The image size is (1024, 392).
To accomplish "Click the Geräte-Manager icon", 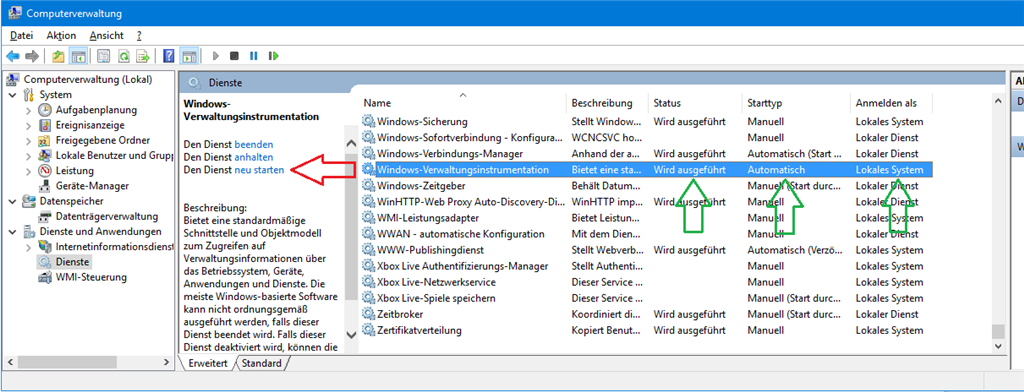I will (45, 186).
